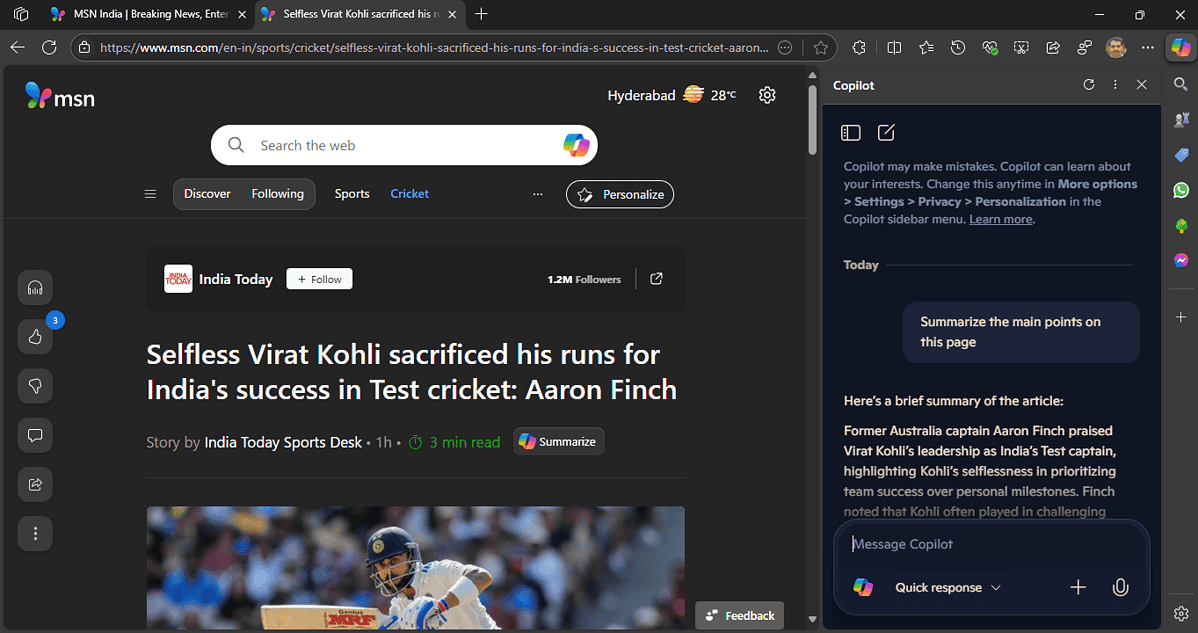Open Split screen icon

tap(894, 47)
